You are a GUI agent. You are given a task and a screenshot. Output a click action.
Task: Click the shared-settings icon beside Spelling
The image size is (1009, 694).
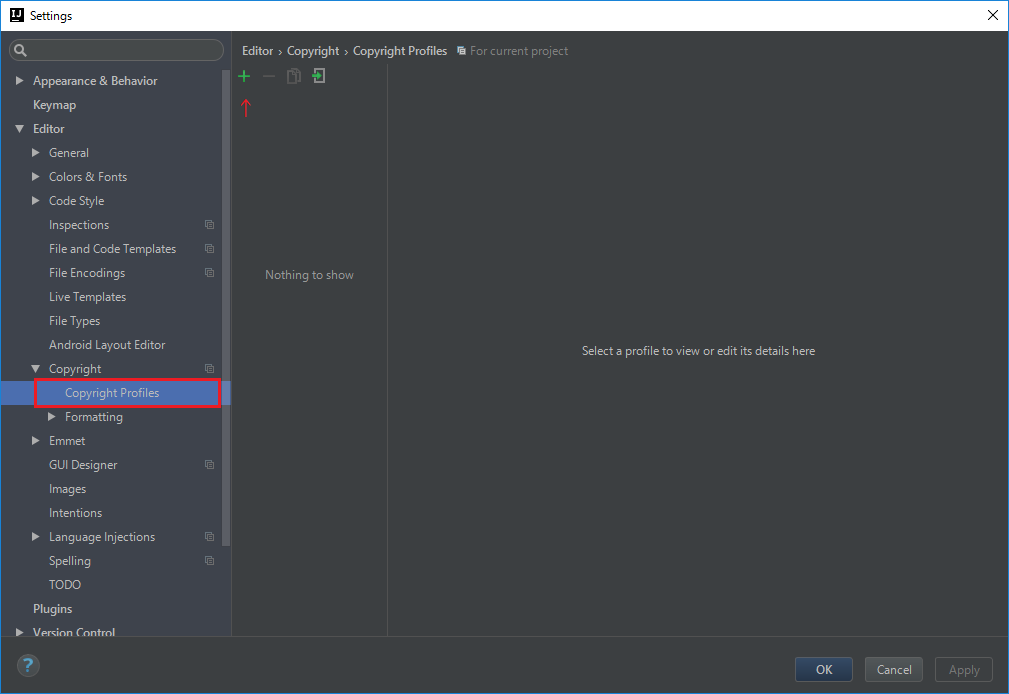(209, 560)
